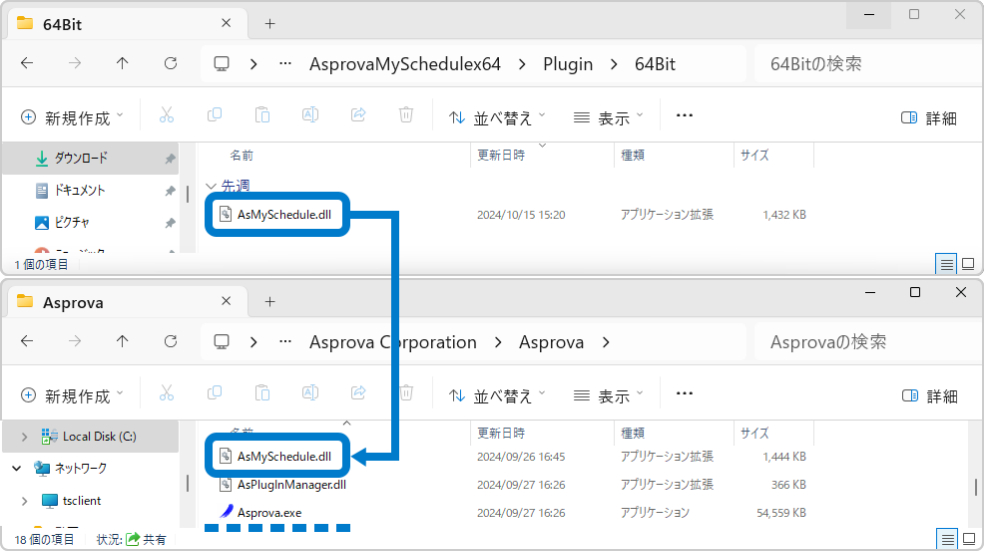Go back in the 64Bit window

27,63
